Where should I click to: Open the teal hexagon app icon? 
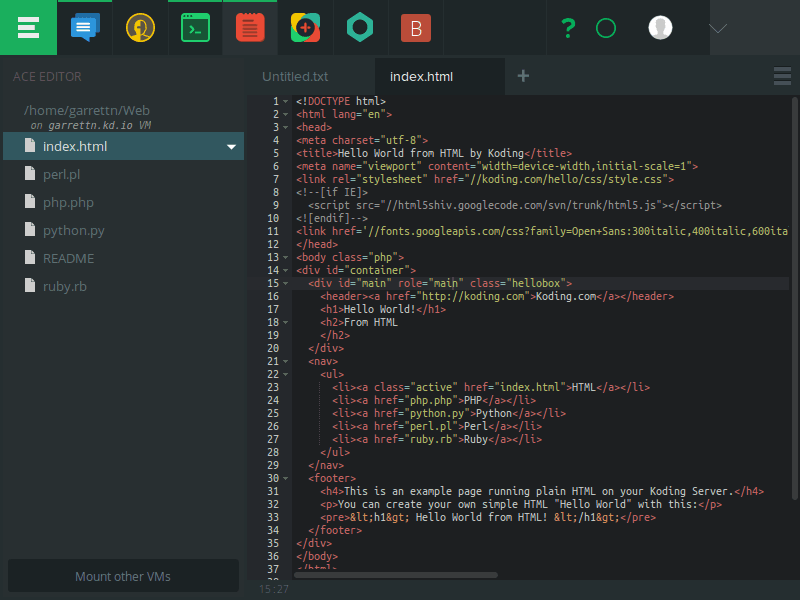pos(360,28)
